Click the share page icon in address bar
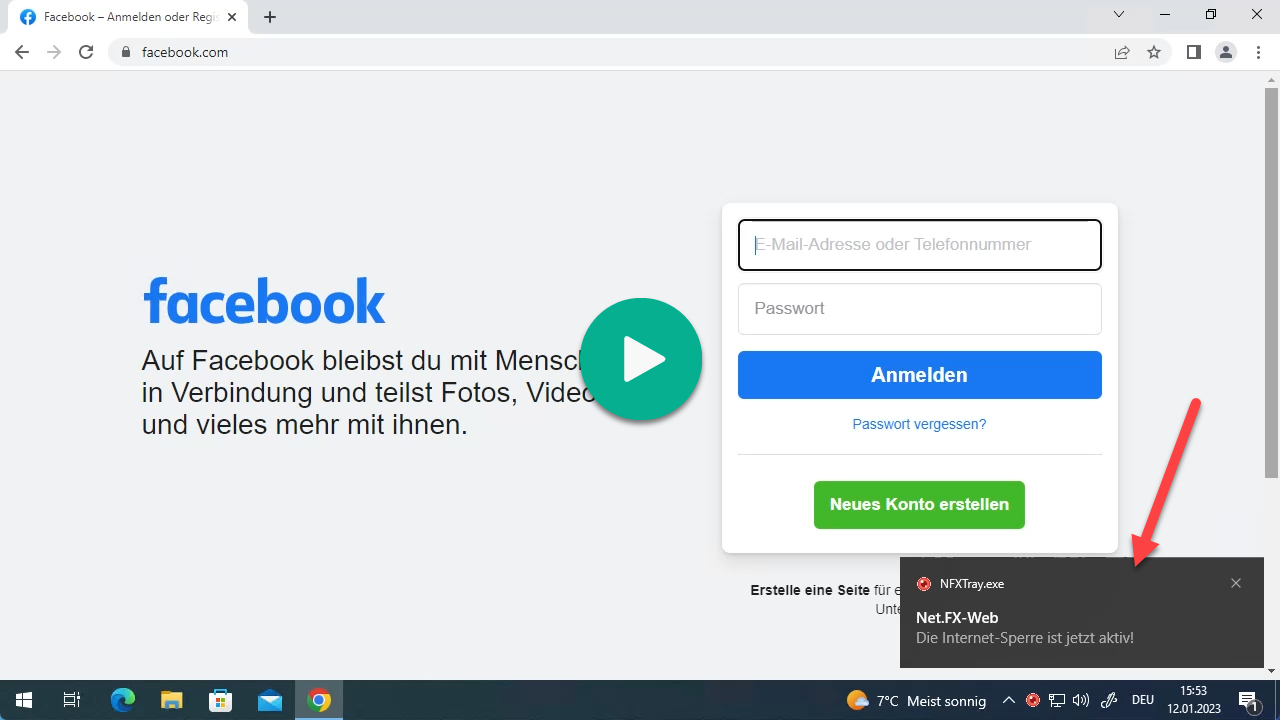 (1122, 52)
